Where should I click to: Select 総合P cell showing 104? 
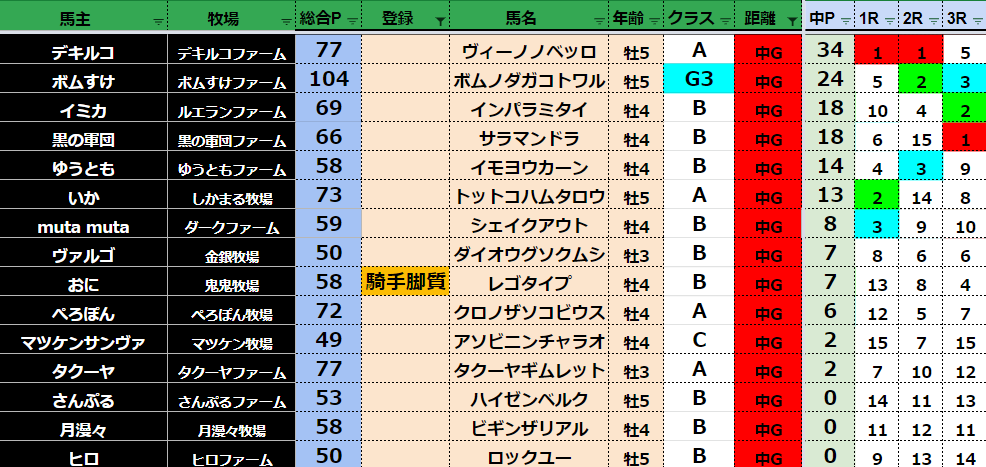click(x=328, y=80)
